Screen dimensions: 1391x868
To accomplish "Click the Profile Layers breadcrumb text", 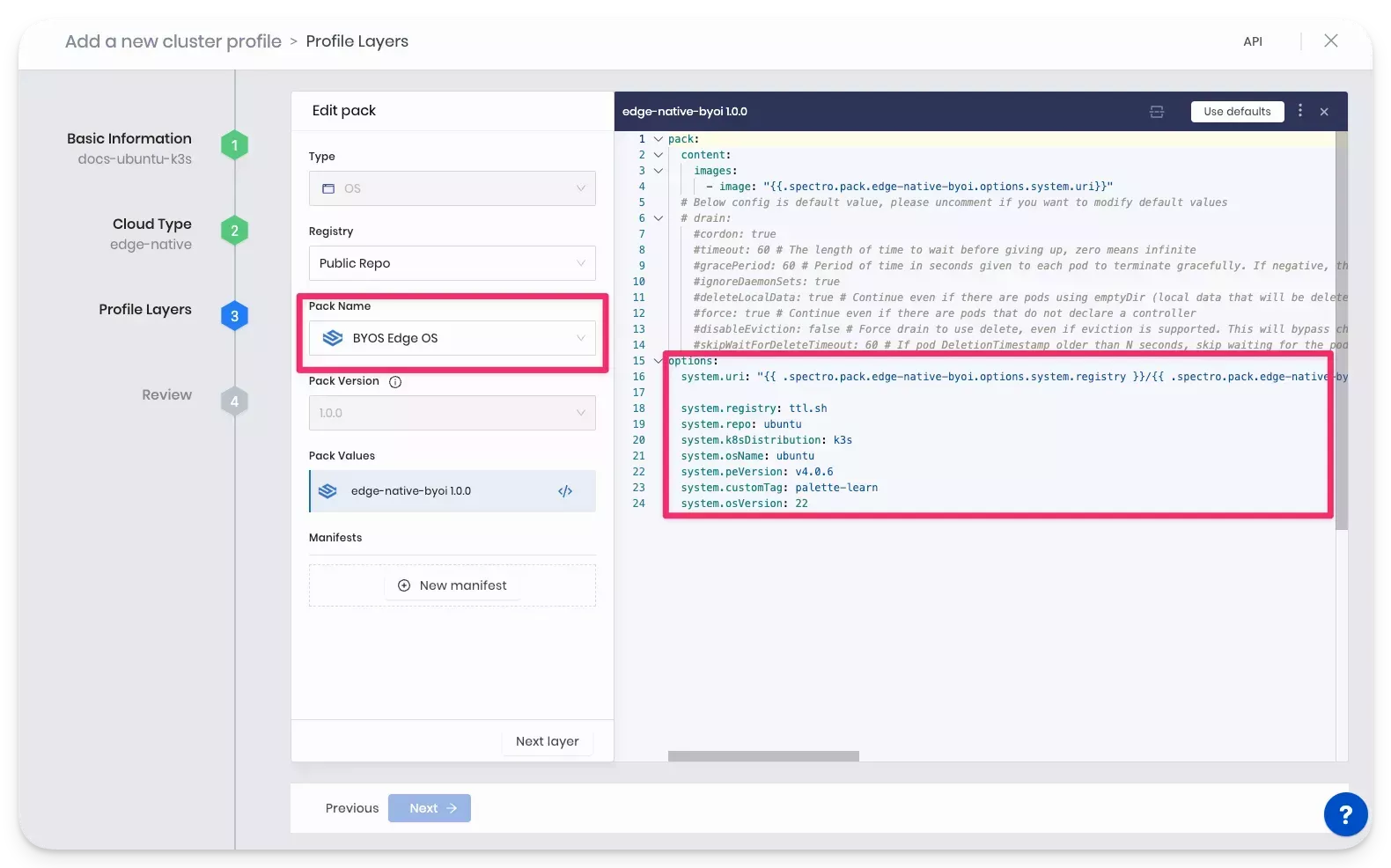I will (357, 41).
